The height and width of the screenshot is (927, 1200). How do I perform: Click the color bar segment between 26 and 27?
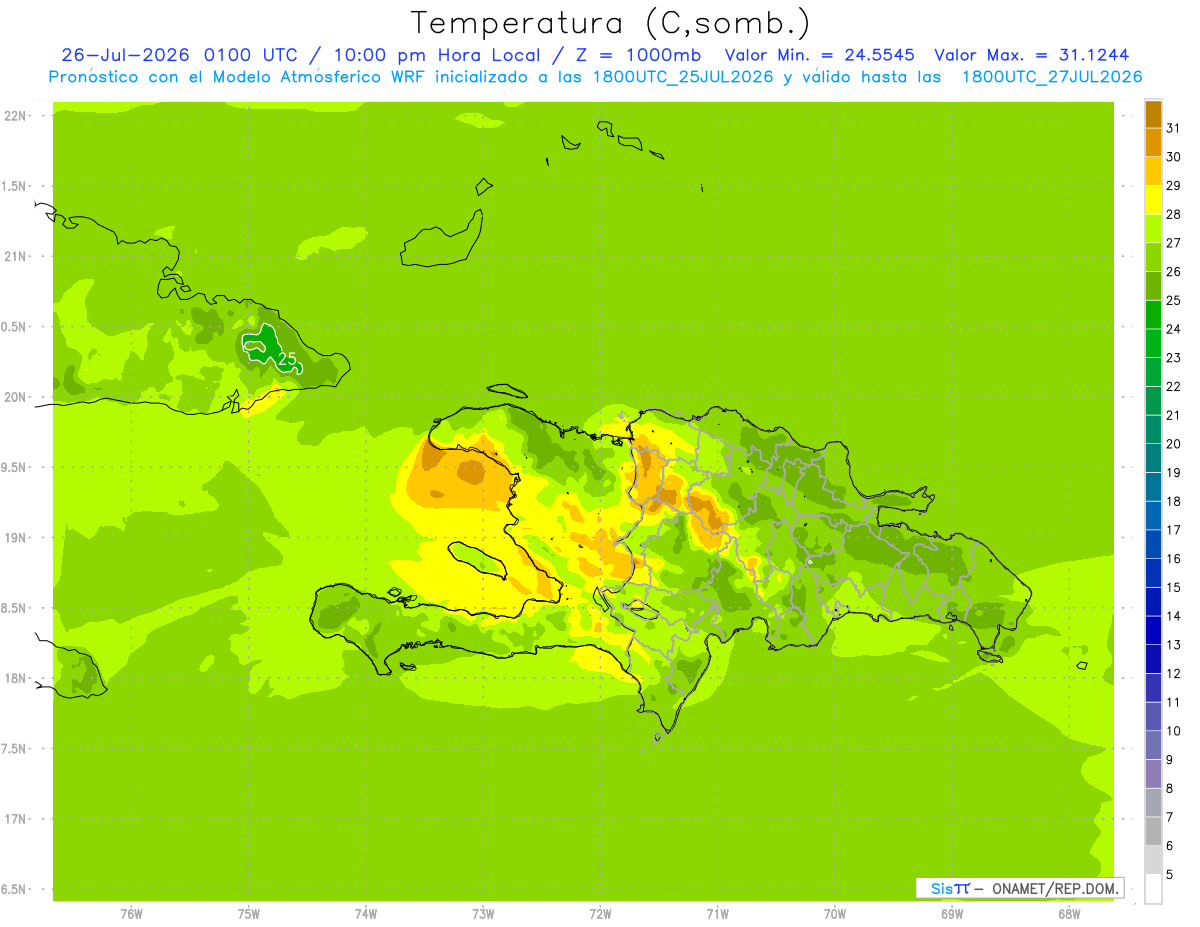[x=1153, y=258]
